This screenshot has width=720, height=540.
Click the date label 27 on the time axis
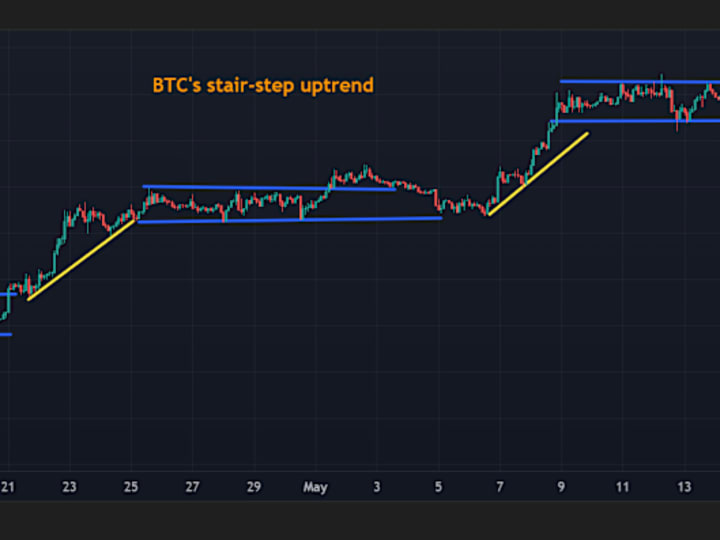tap(192, 487)
